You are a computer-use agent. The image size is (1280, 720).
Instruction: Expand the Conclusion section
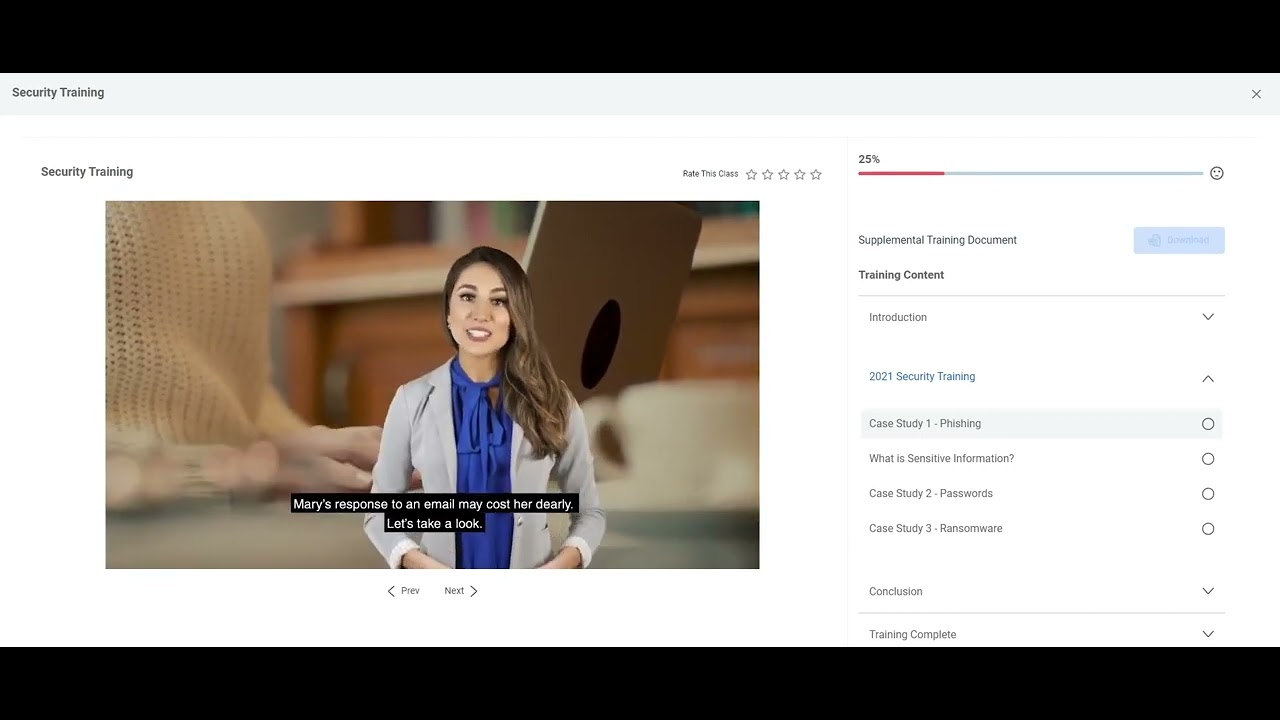tap(1208, 591)
